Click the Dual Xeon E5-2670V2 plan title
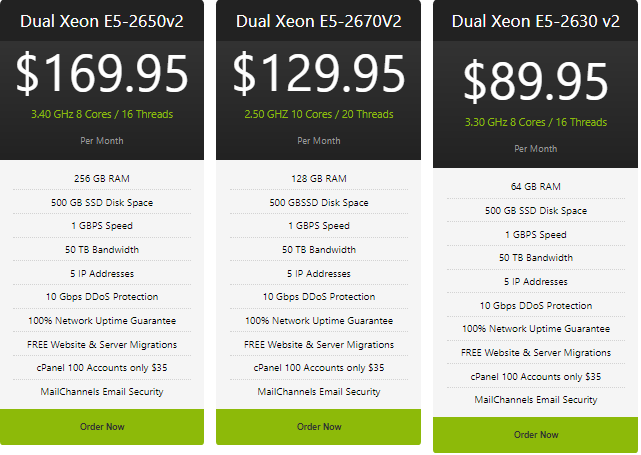This screenshot has height=455, width=641. coord(319,20)
